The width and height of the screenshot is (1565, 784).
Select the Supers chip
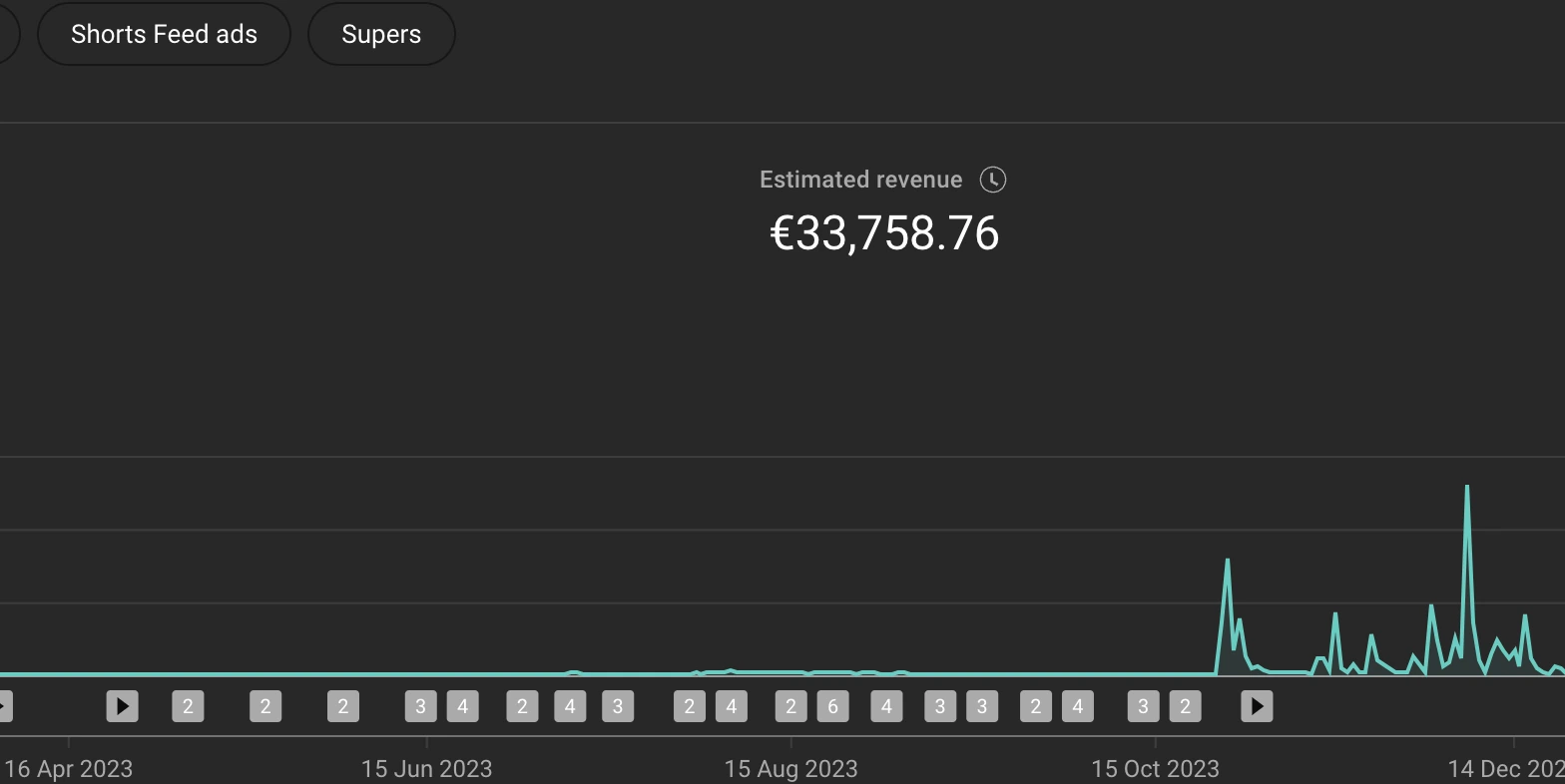click(381, 34)
